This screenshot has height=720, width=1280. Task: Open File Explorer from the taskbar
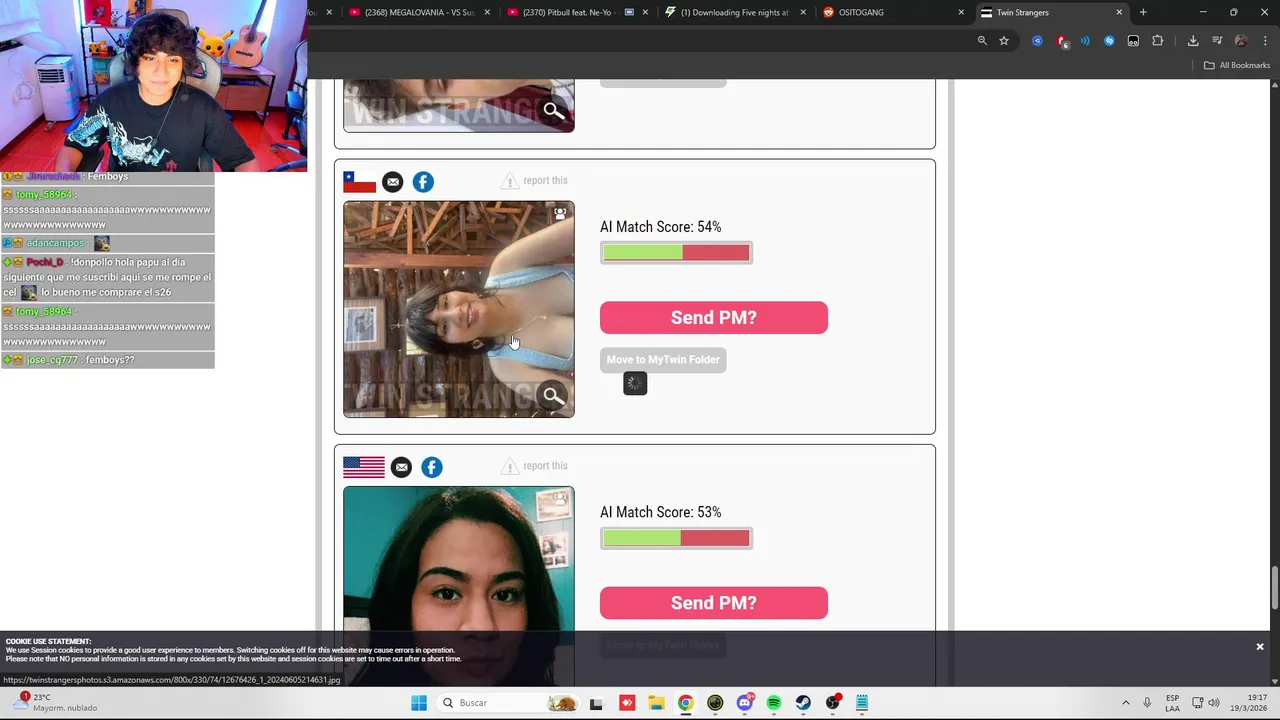(655, 703)
